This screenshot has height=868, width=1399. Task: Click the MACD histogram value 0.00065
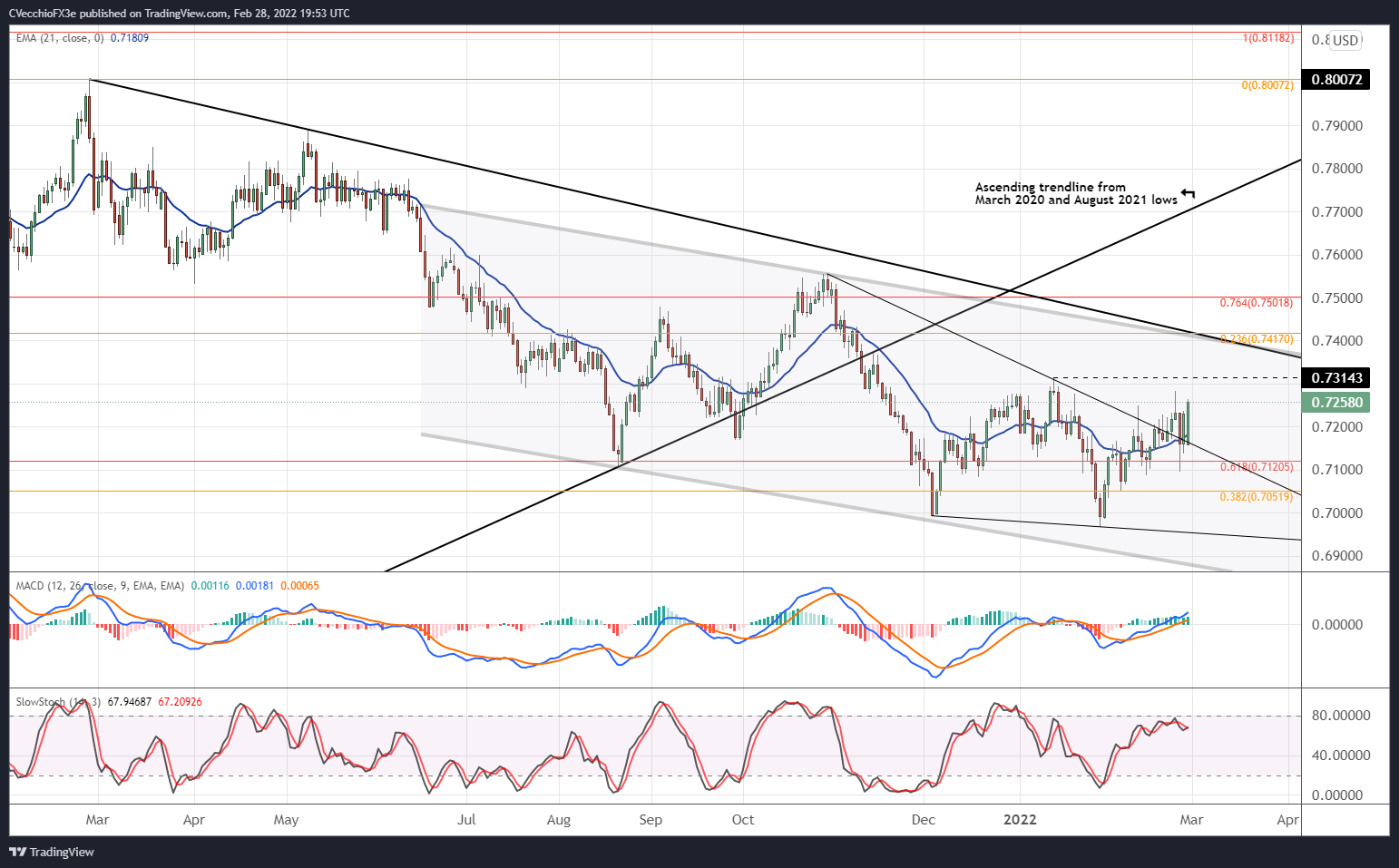click(x=299, y=586)
